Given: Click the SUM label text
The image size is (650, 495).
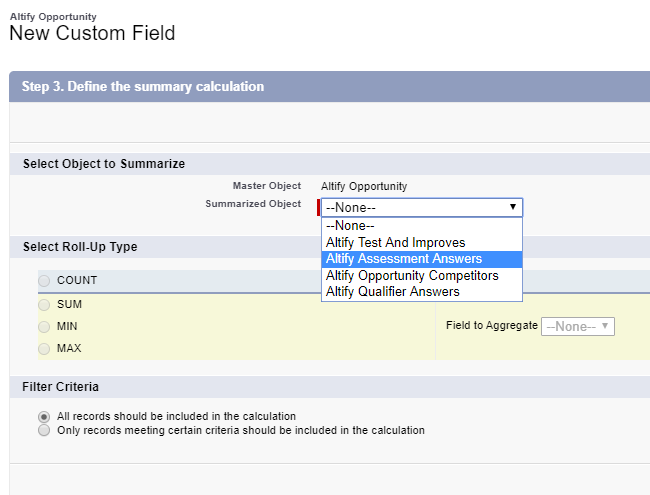Looking at the screenshot, I should [x=69, y=304].
